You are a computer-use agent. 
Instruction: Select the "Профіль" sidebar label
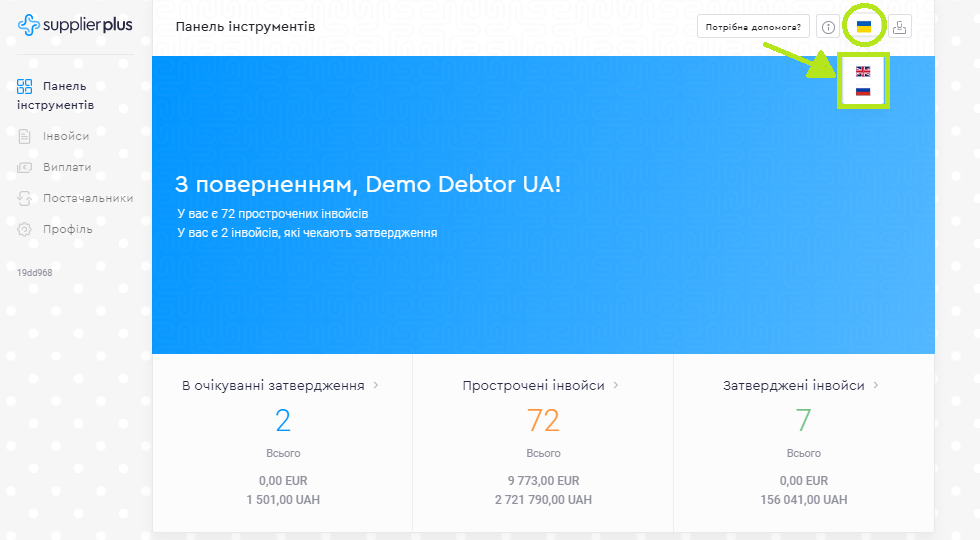tap(67, 229)
